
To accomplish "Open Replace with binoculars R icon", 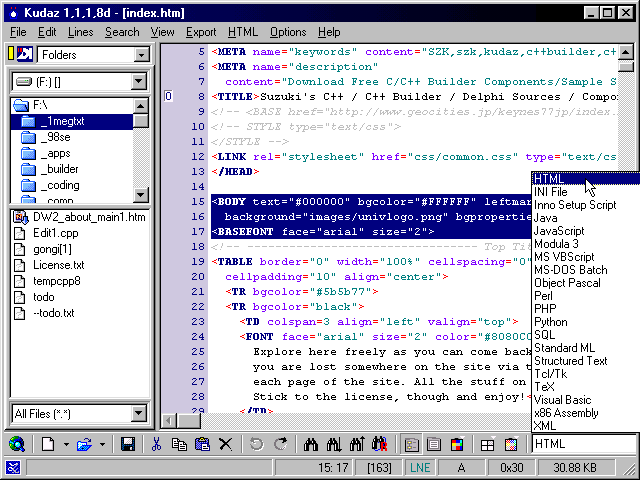I will coord(380,444).
